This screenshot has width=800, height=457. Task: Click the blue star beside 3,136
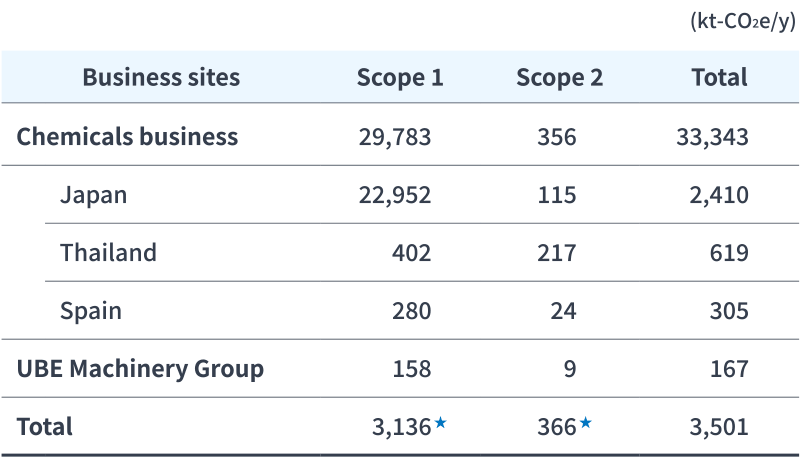[x=440, y=422]
